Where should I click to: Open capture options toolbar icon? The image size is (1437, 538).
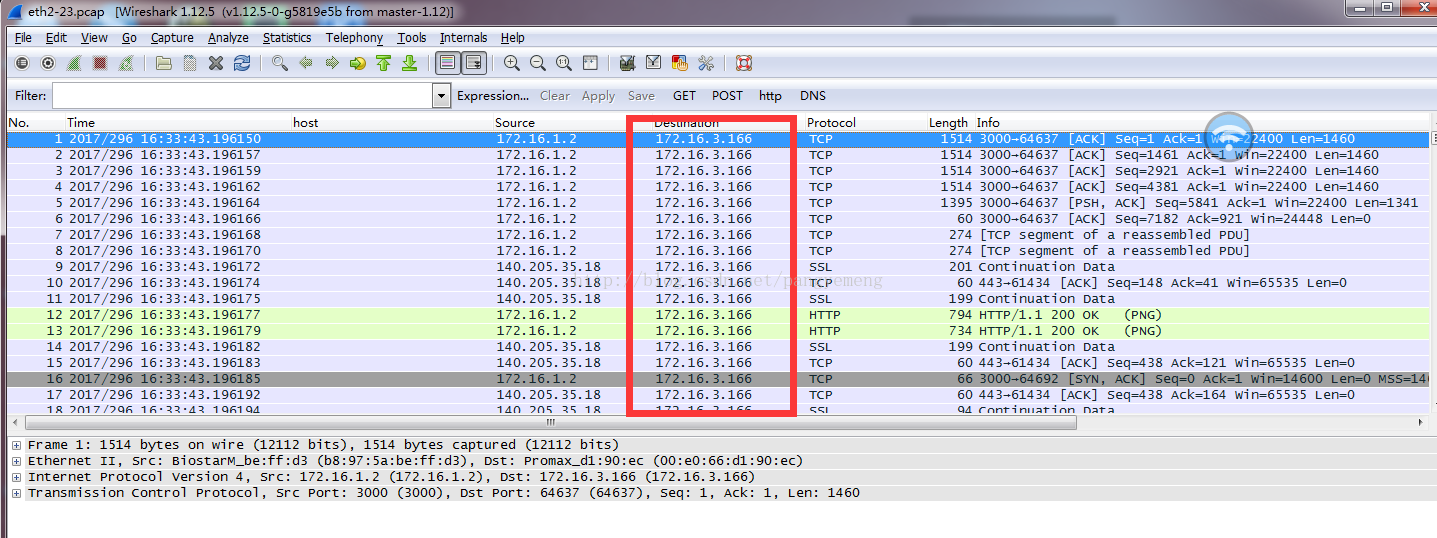[x=48, y=63]
